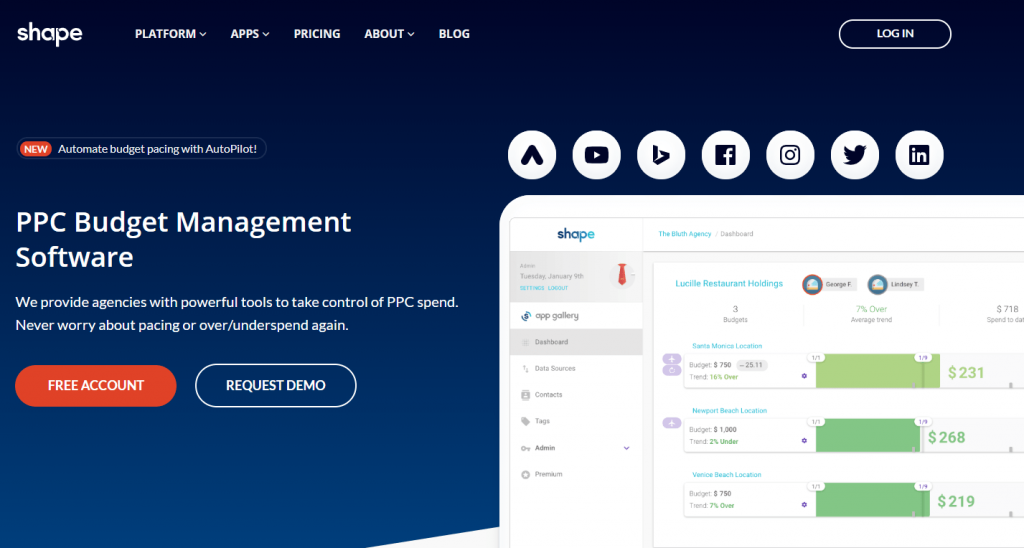Screen dimensions: 1024x548
Task: Click the Facebook round icon
Action: pyautogui.click(x=726, y=155)
